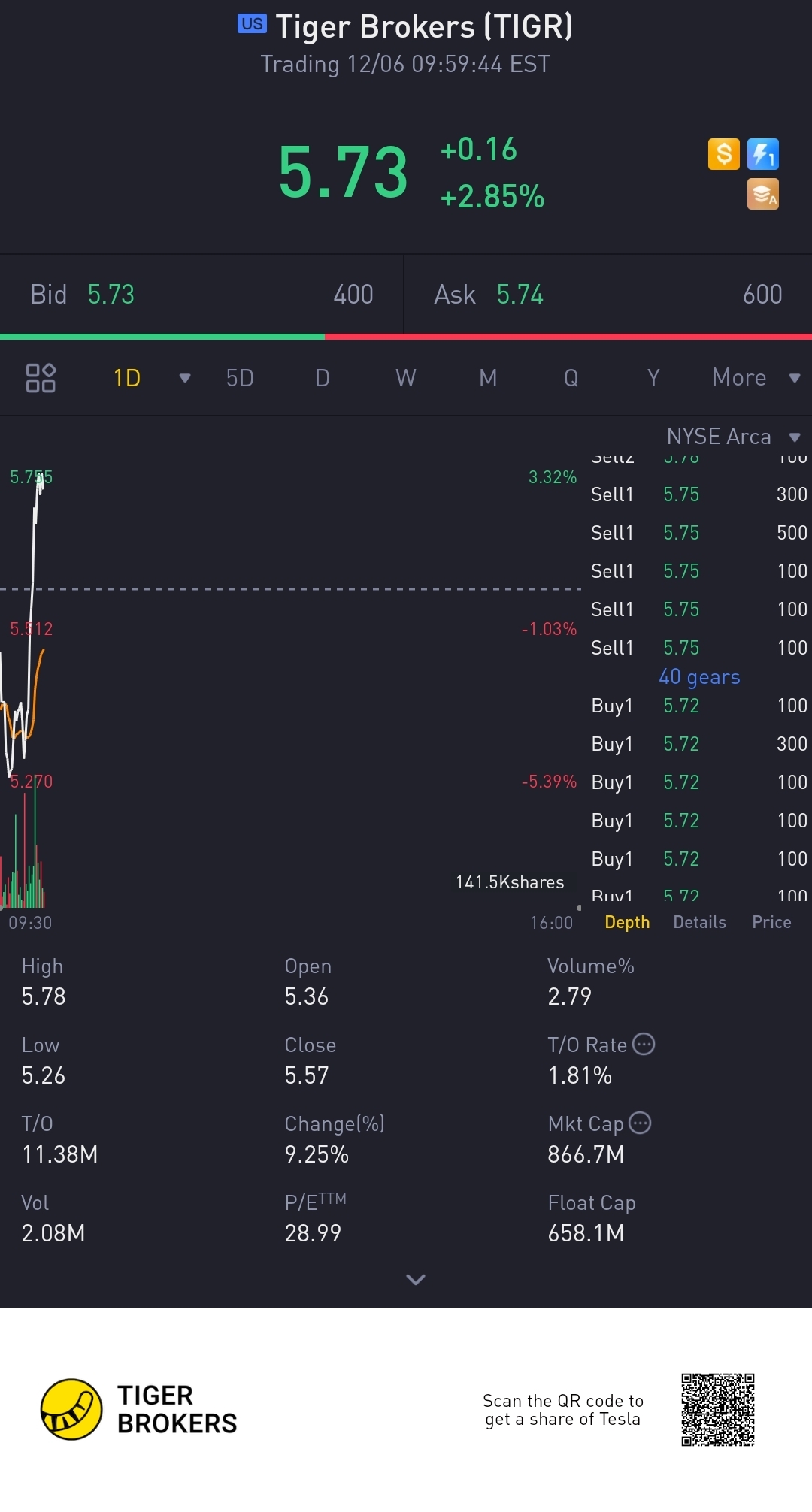Tap the Volume% value 2.79
The height and width of the screenshot is (1512, 812).
click(569, 996)
